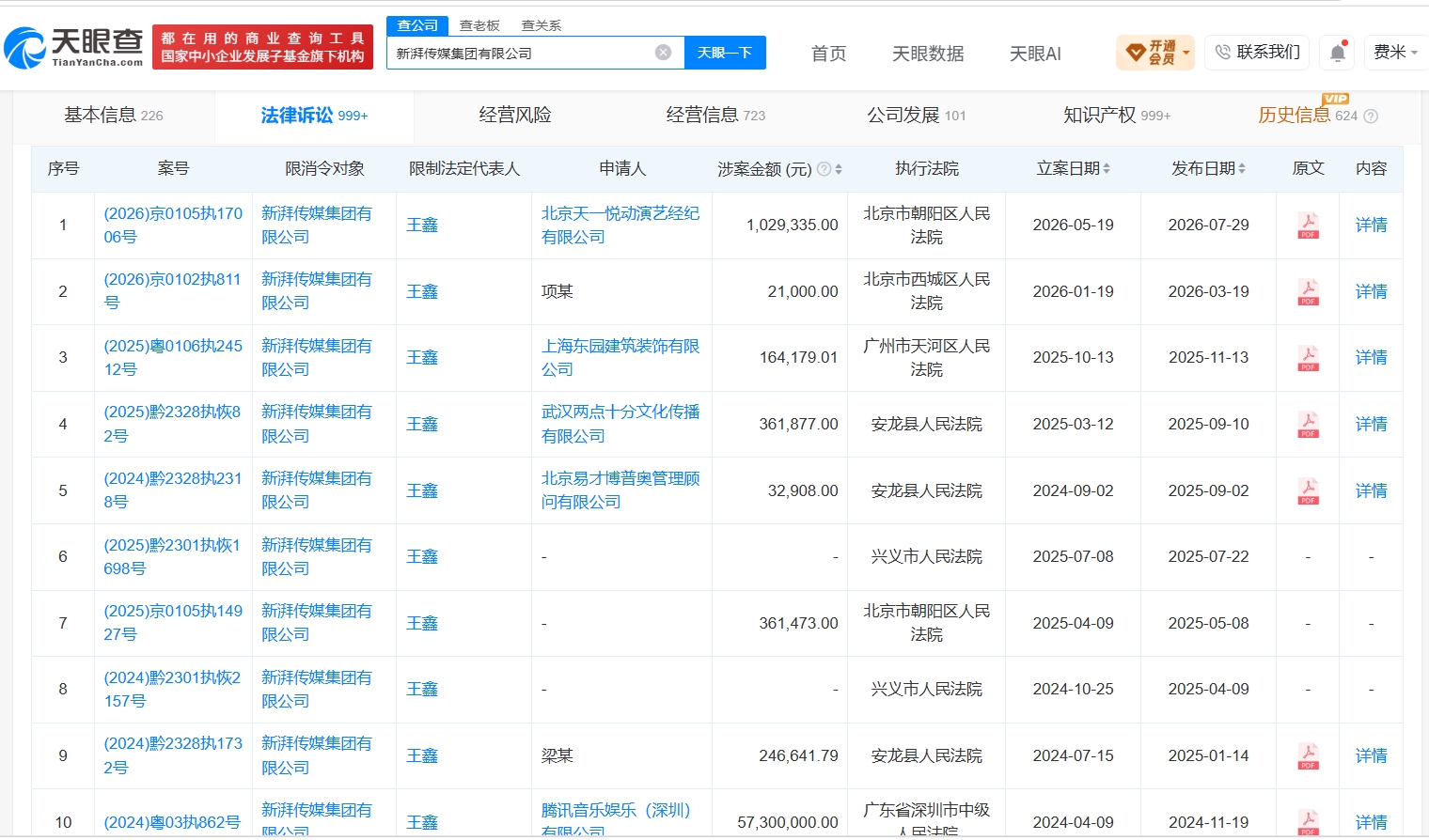Screen dimensions: 1429x840
Task: Open PDF original for row 9
Action: (1308, 756)
